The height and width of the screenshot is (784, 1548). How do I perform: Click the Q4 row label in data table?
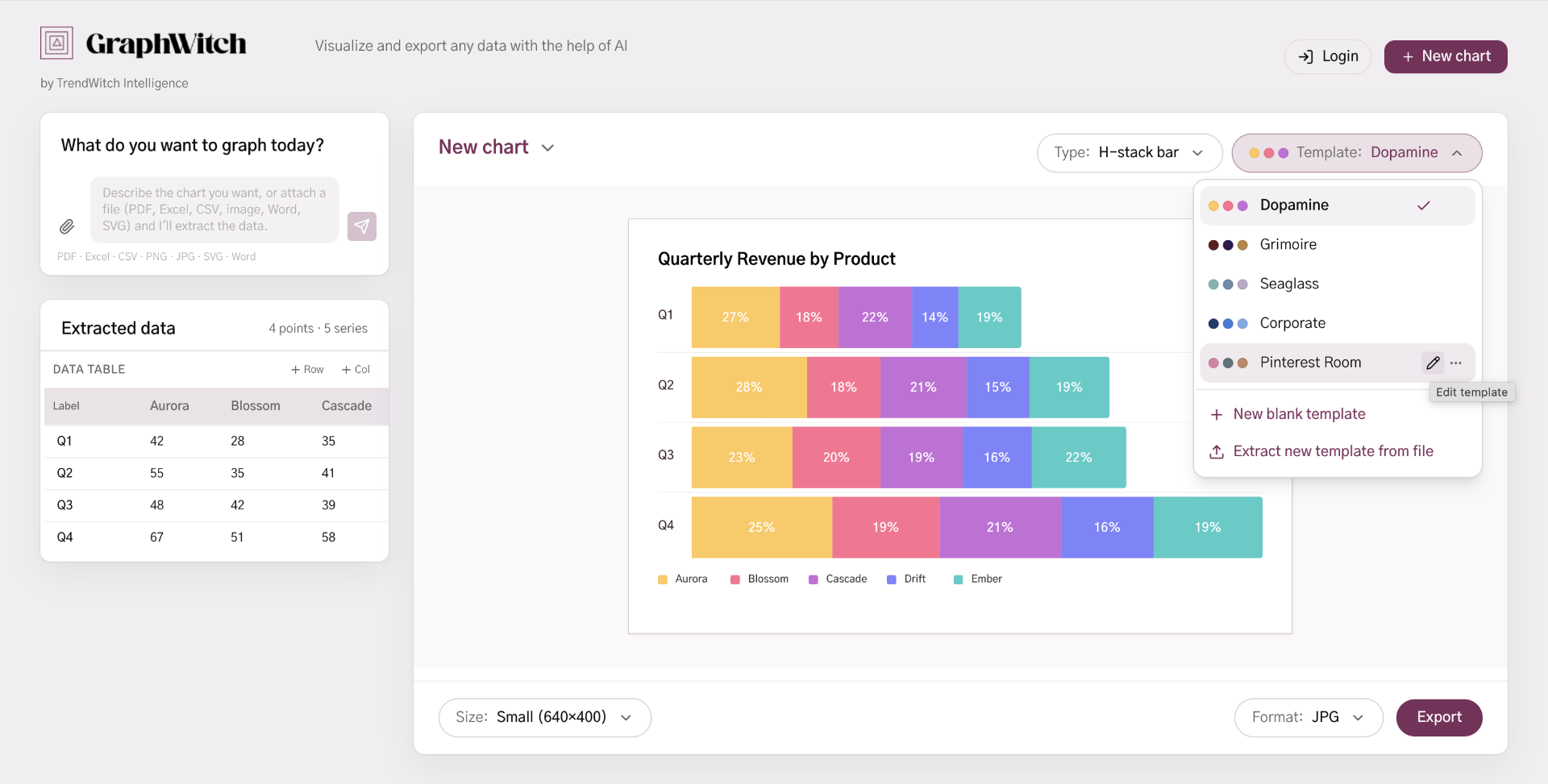64,537
